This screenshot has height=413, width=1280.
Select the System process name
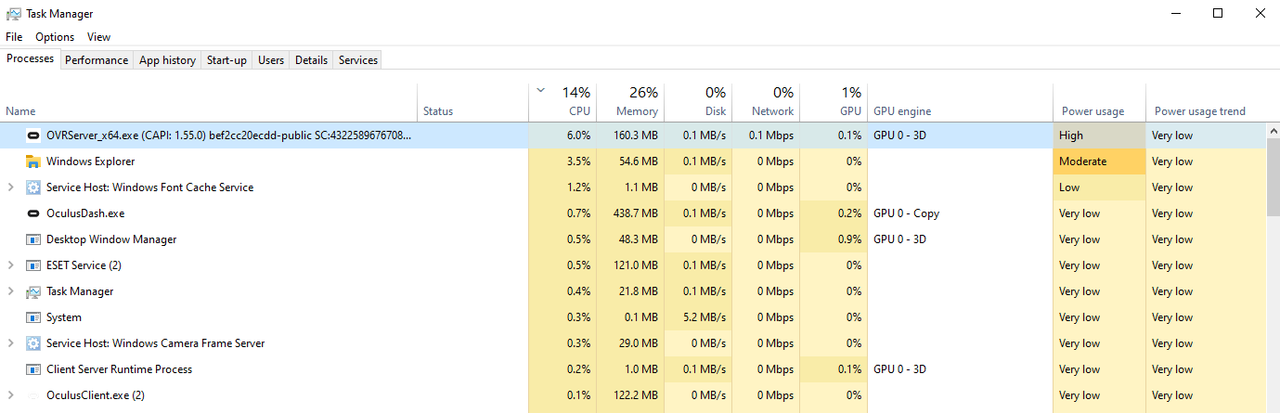pos(64,317)
